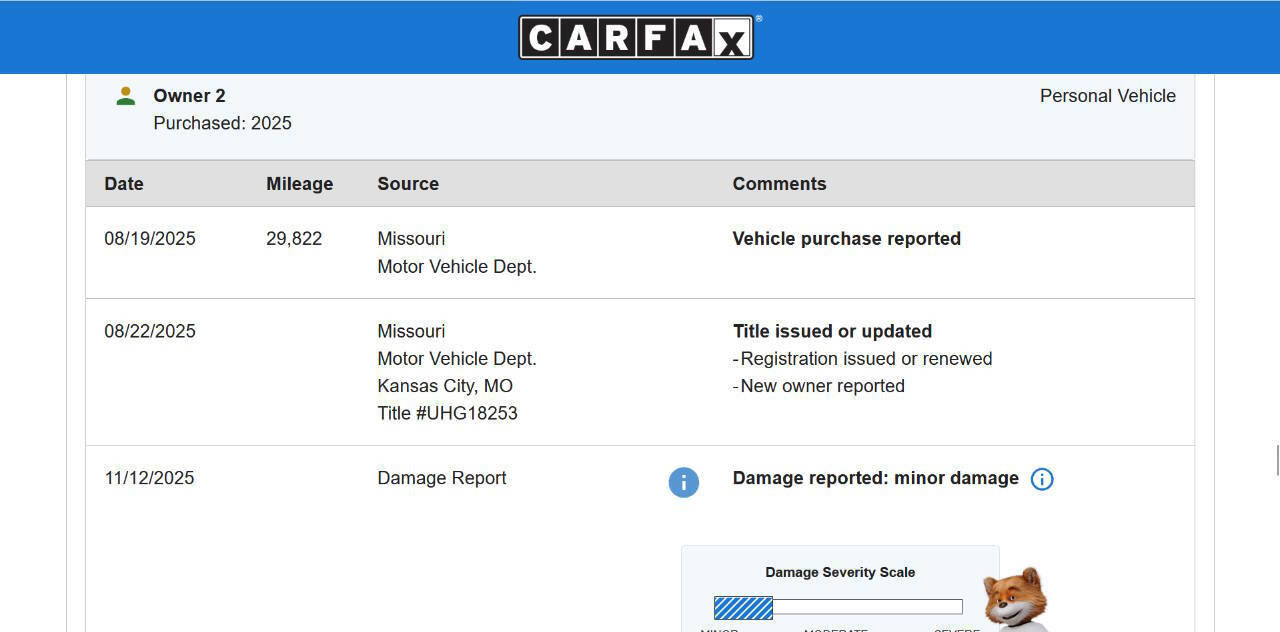
Task: Select the Source column header
Action: click(408, 184)
